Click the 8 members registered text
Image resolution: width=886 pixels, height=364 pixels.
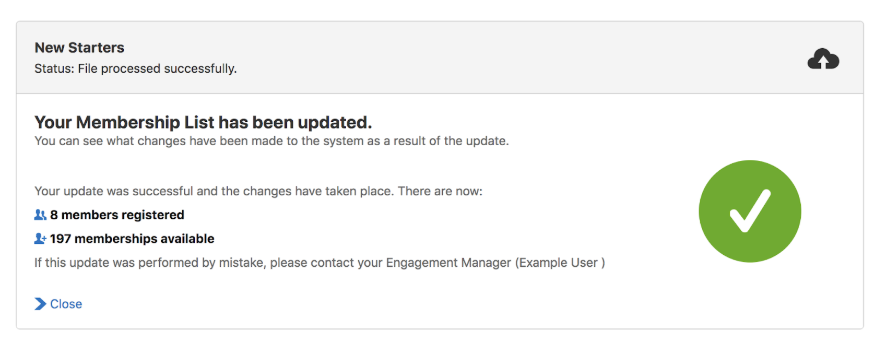pos(117,215)
